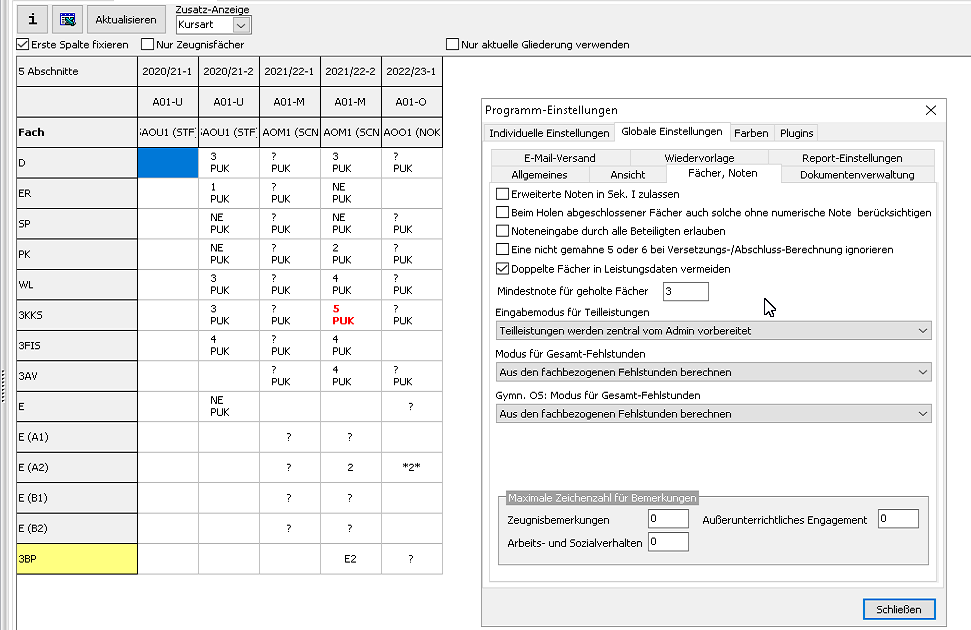Select the blue highlighted cell in row D
The height and width of the screenshot is (630, 971).
(168, 162)
